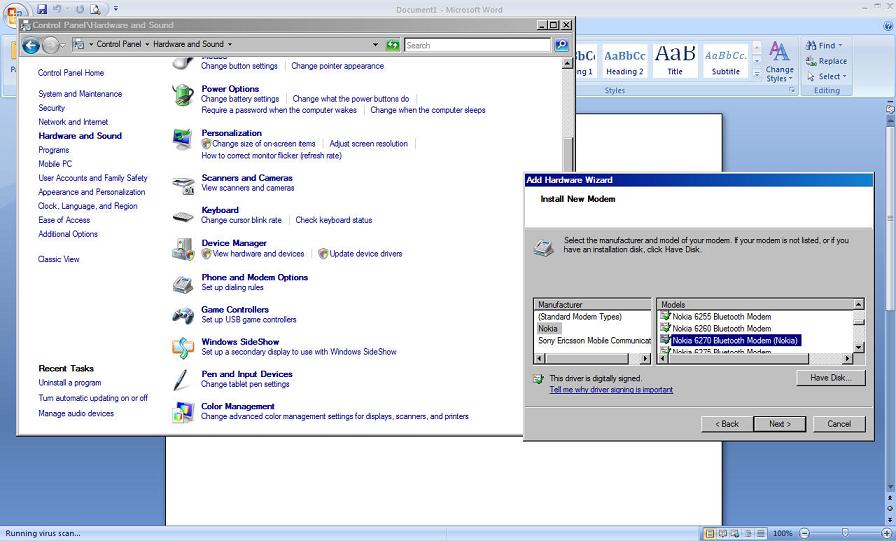Viewport: 896px width, 541px height.
Task: Click Game Controllers gamepad icon
Action: [183, 315]
